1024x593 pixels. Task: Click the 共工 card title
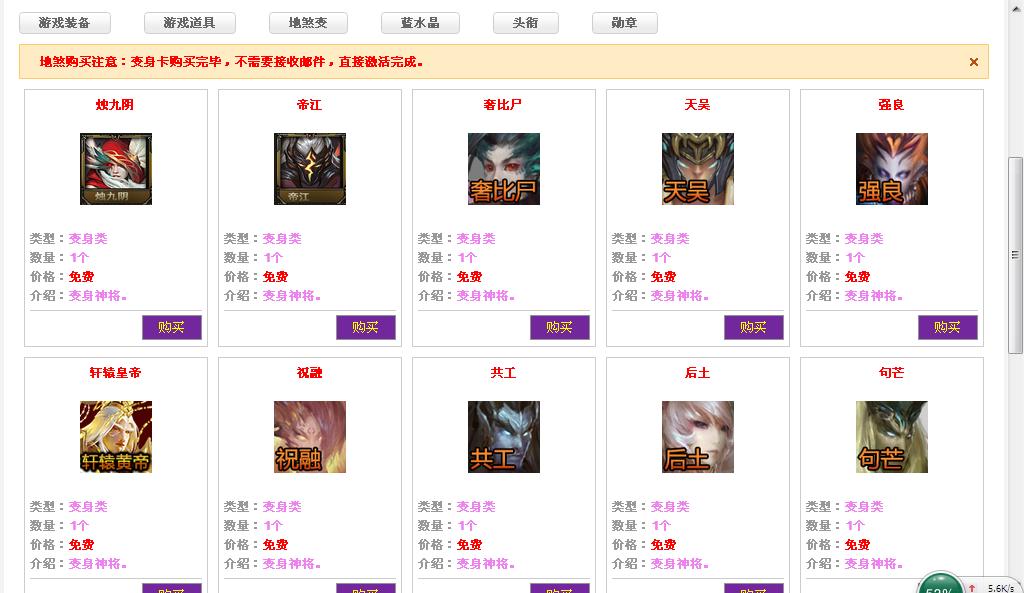(x=503, y=372)
